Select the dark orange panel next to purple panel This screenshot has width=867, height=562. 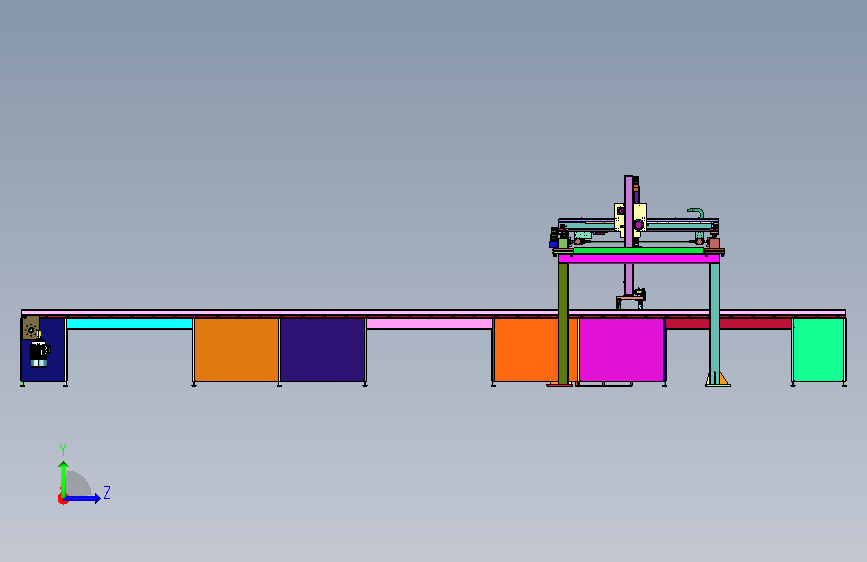pyautogui.click(x=236, y=350)
